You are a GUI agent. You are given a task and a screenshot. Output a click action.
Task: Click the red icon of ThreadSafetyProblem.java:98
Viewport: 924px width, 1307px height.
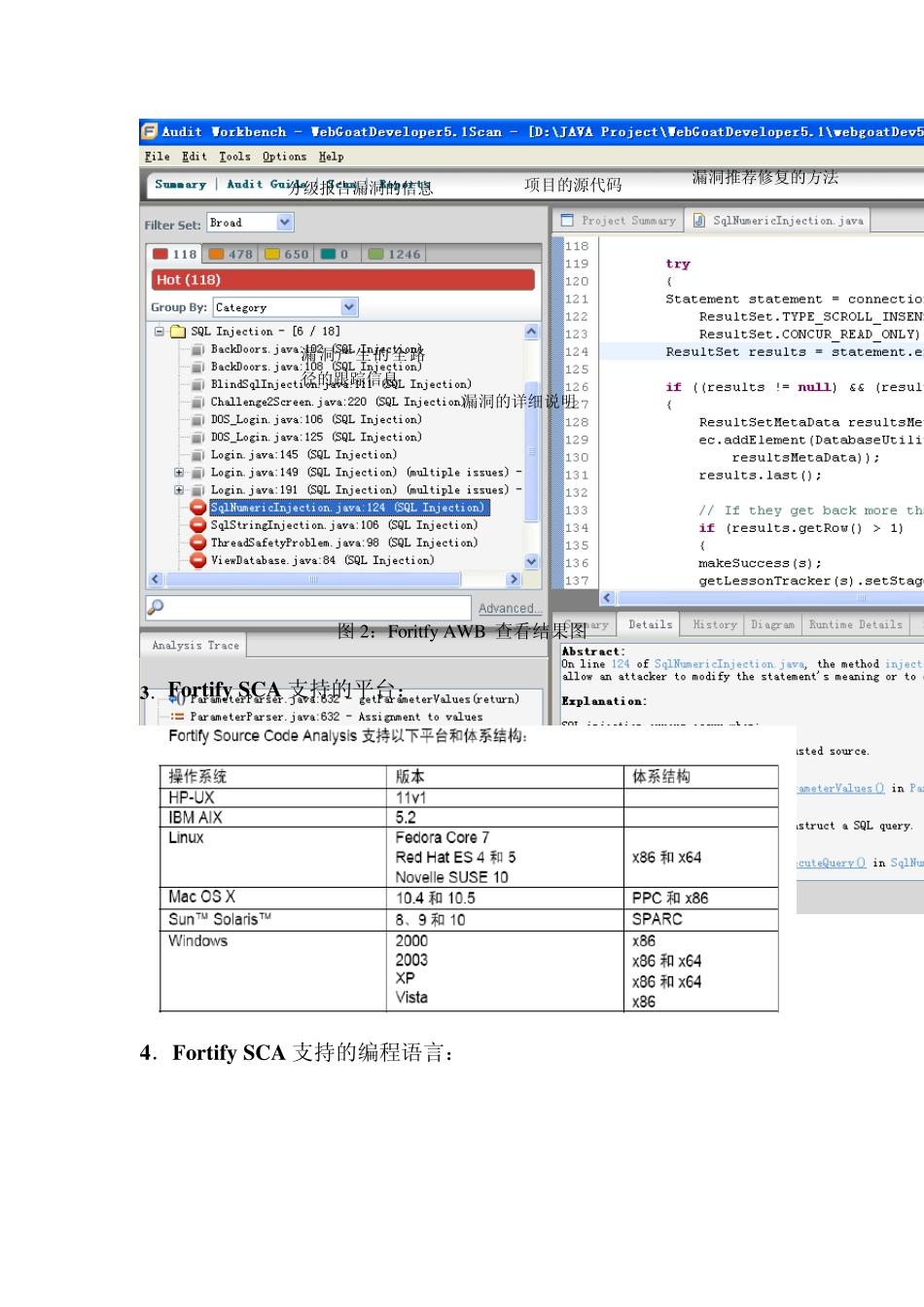(197, 543)
